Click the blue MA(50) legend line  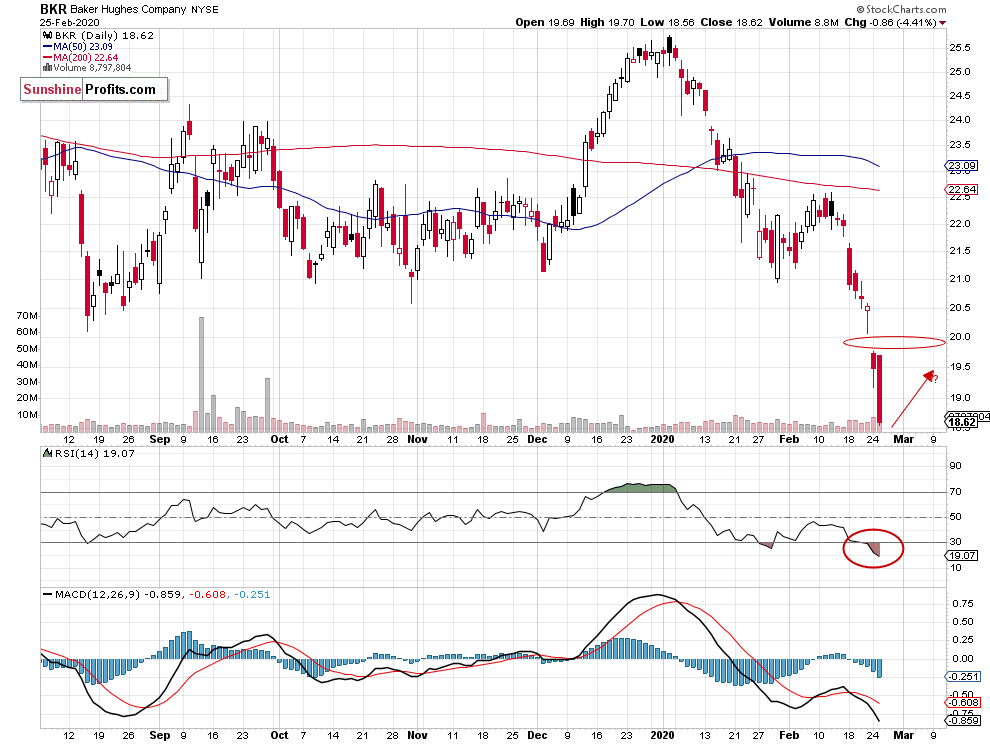47,47
